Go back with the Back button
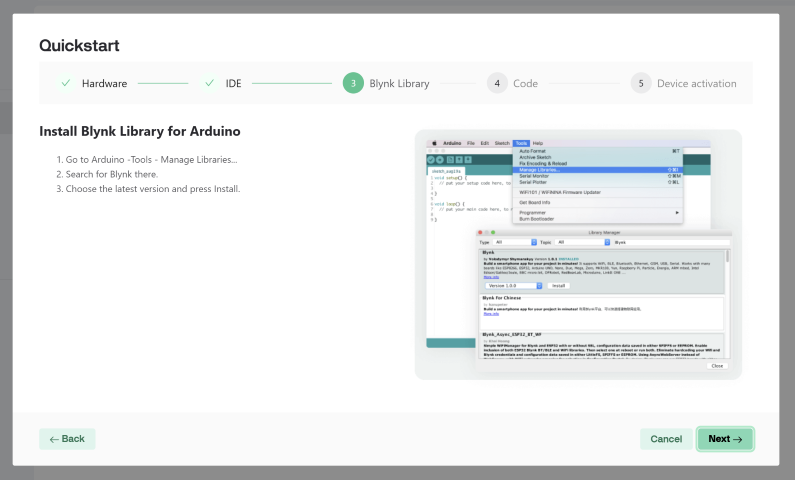The image size is (795, 480). [67, 439]
